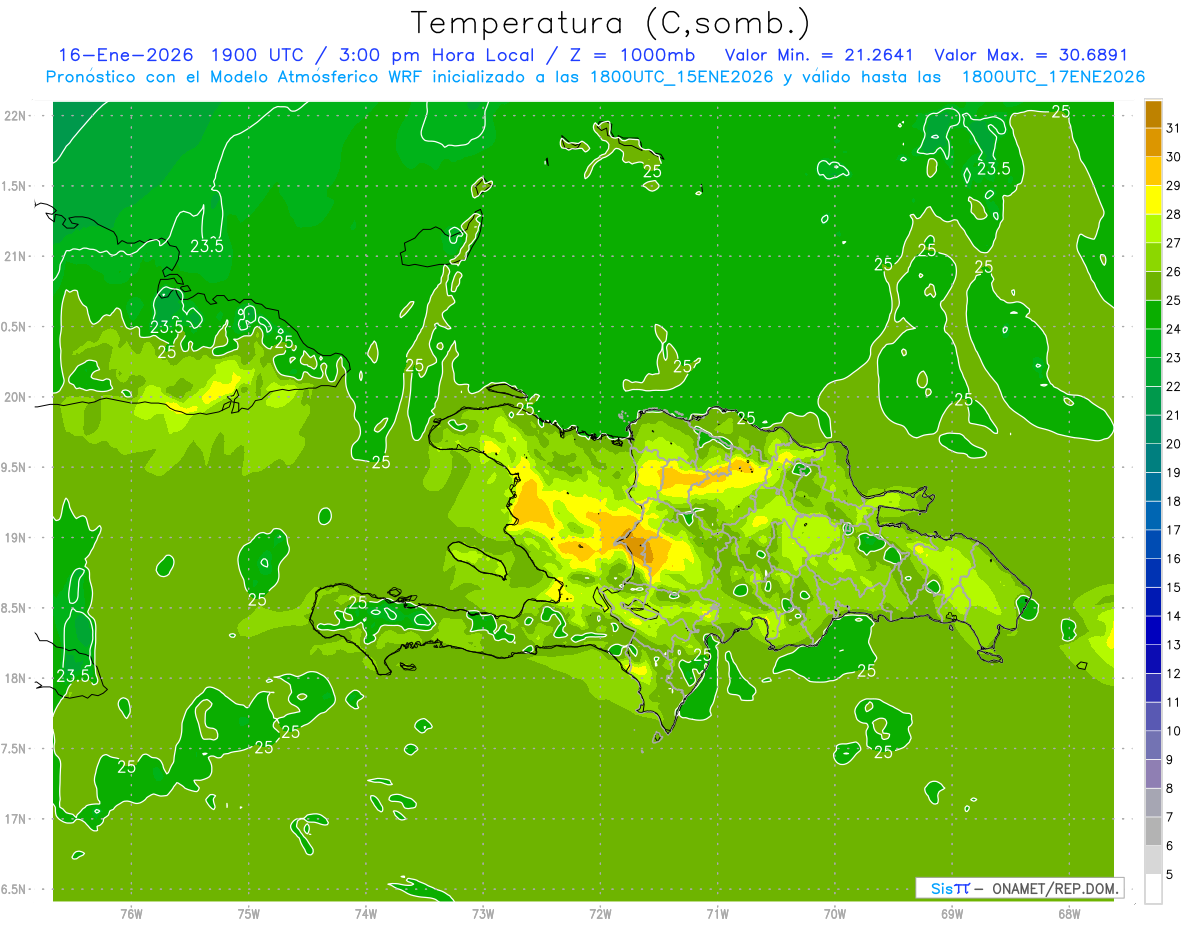Click the '68W' longitude axis label
Viewport: 1200px width, 927px height.
coord(1069,913)
